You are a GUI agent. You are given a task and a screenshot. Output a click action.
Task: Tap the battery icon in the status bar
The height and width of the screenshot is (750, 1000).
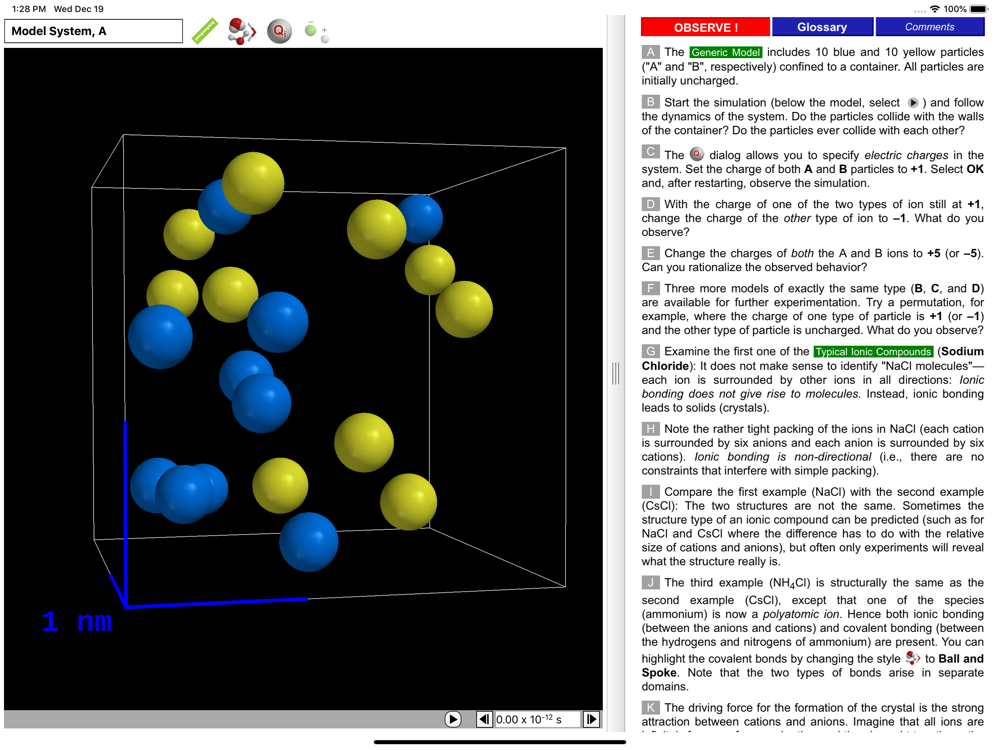tap(978, 9)
